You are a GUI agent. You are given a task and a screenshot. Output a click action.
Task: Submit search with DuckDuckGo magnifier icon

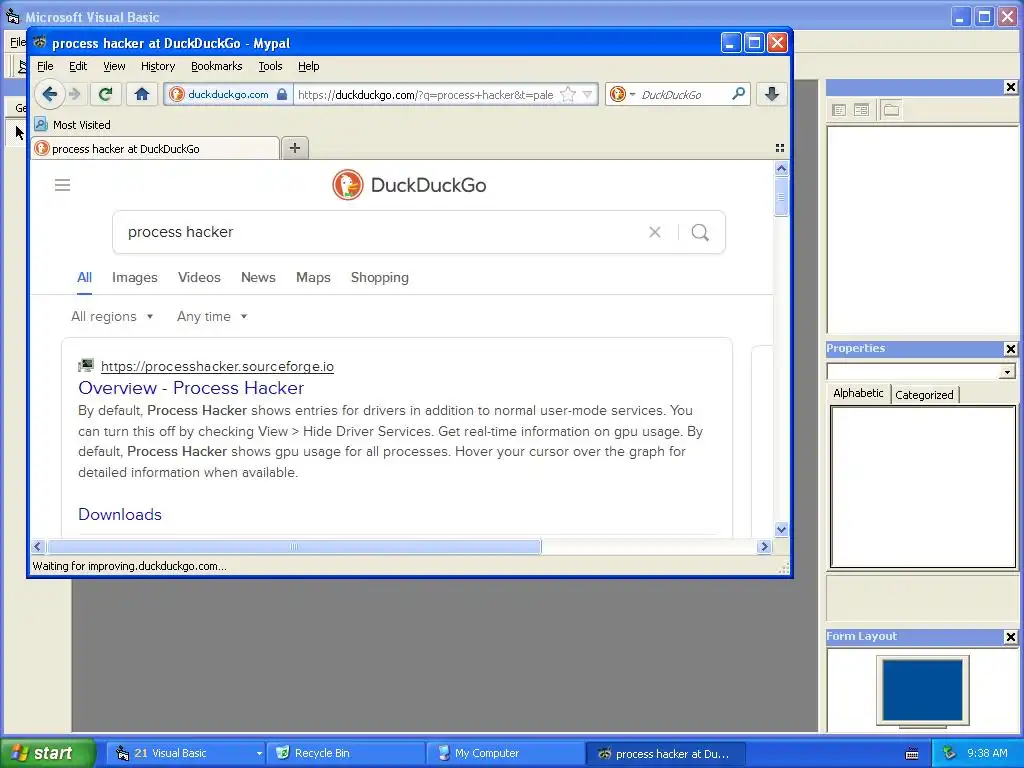click(x=700, y=232)
